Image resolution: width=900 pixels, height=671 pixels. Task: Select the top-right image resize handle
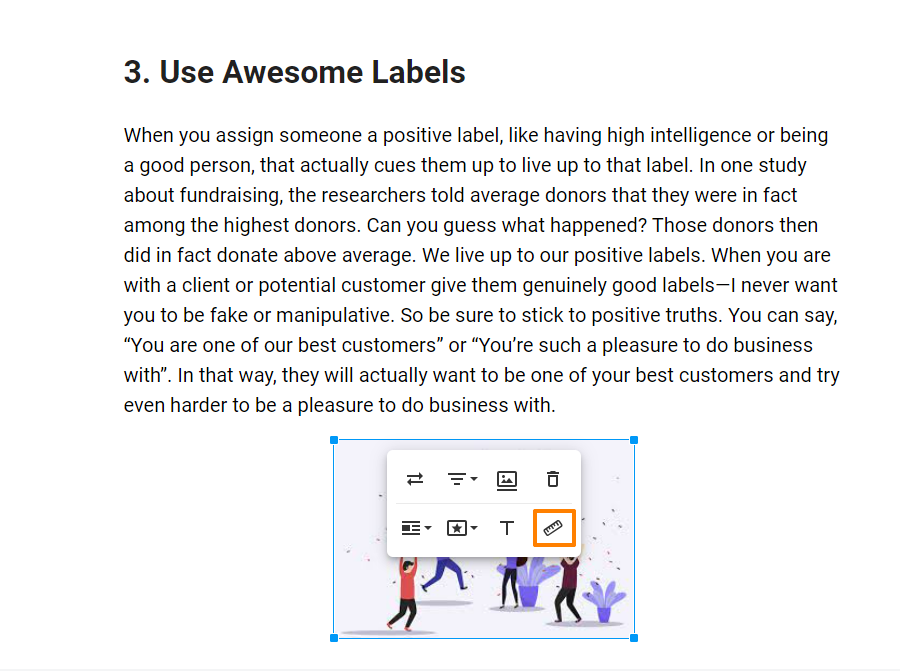point(634,440)
